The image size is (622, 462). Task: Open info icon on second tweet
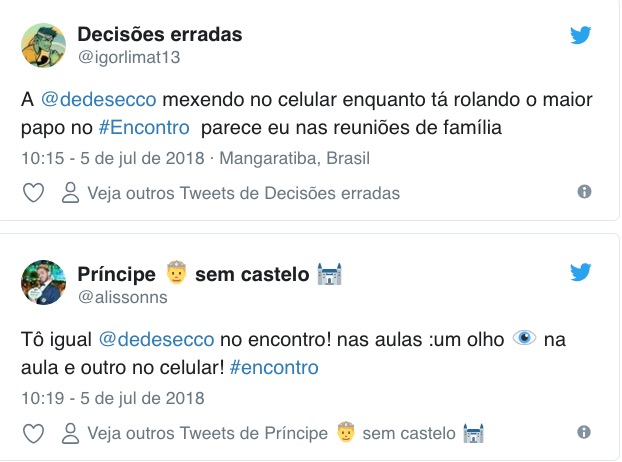(585, 432)
